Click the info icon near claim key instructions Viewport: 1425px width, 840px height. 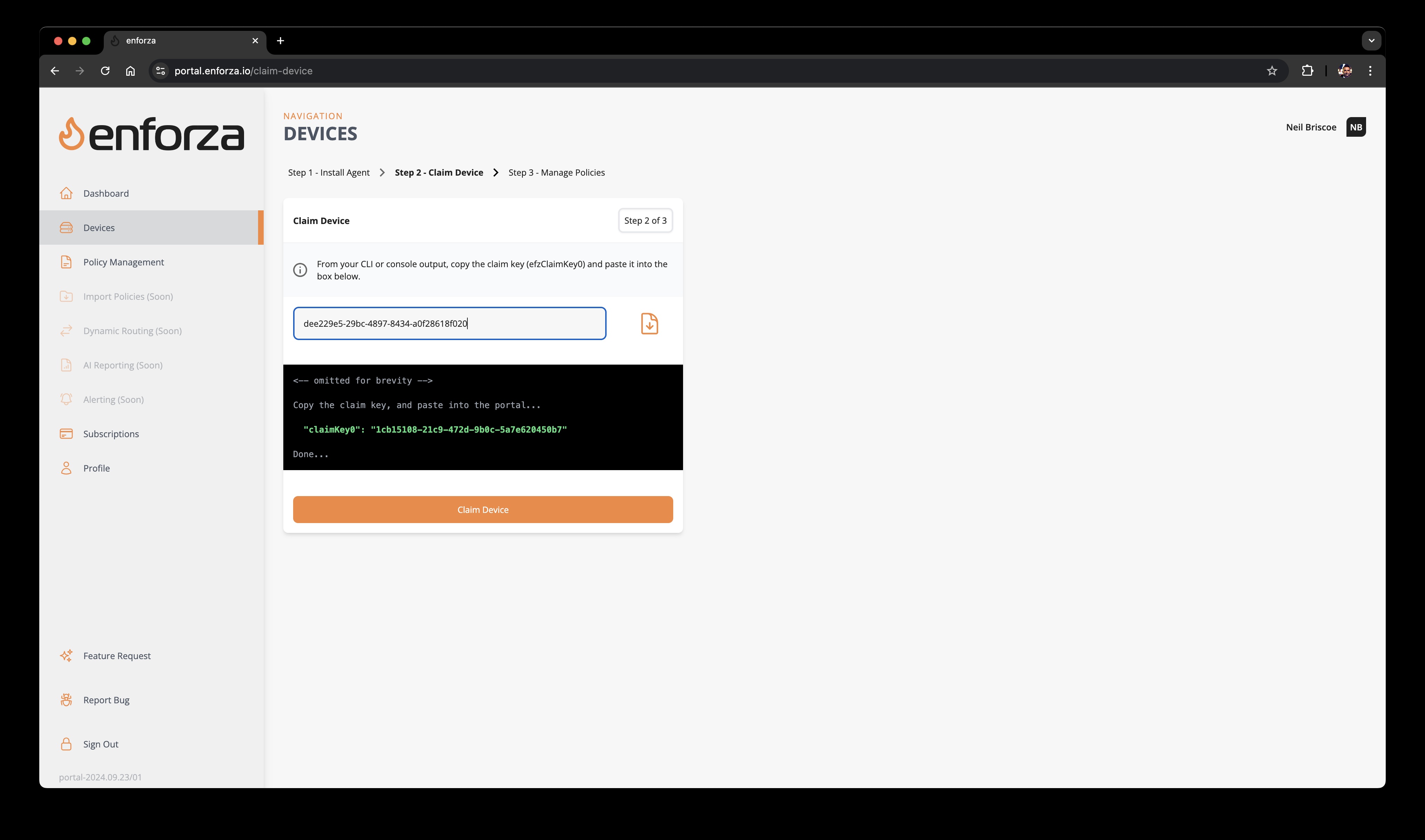[x=300, y=270]
